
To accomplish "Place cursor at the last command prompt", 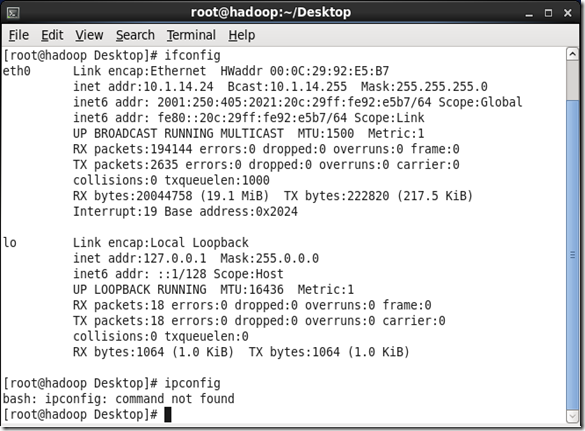I will pos(168,415).
